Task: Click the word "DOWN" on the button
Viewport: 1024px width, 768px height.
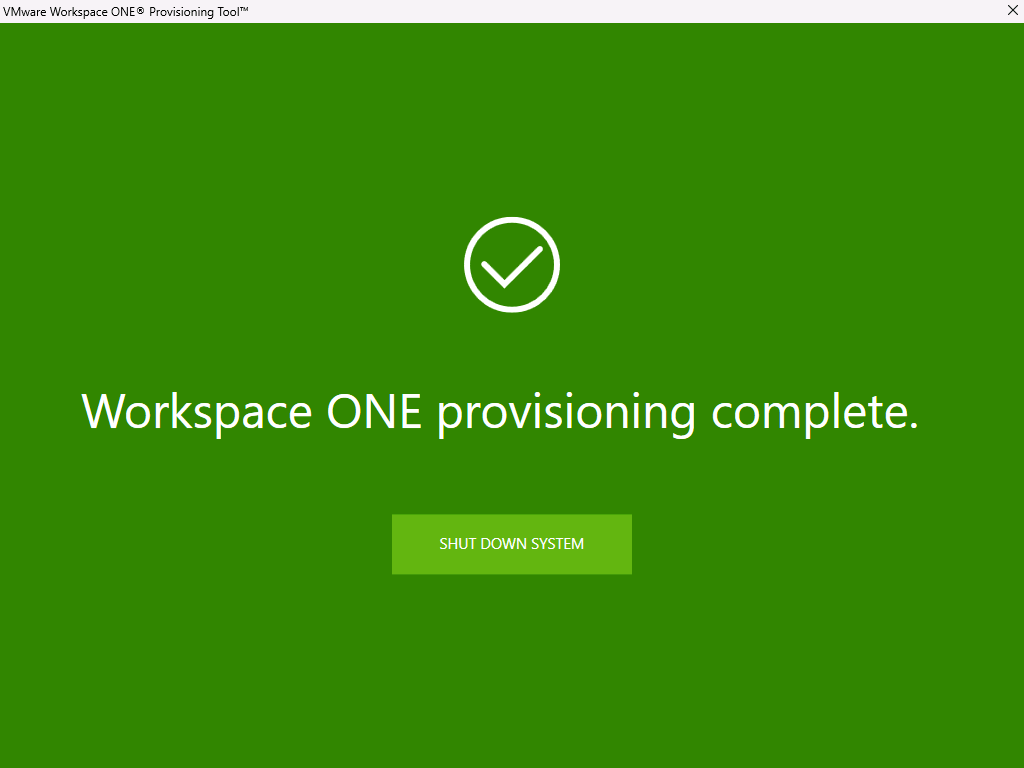Action: point(503,544)
